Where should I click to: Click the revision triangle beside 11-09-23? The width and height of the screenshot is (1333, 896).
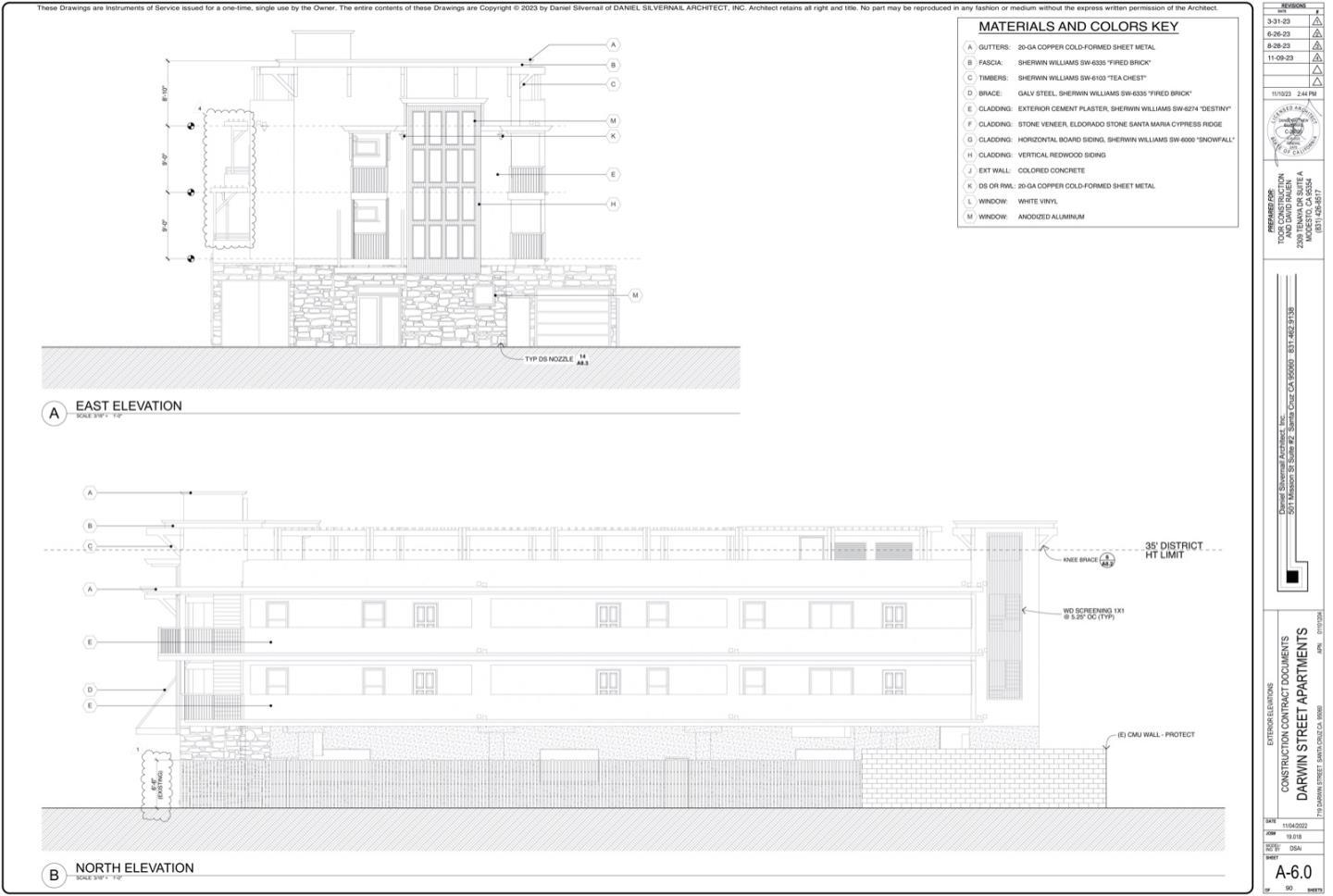pyautogui.click(x=1316, y=57)
